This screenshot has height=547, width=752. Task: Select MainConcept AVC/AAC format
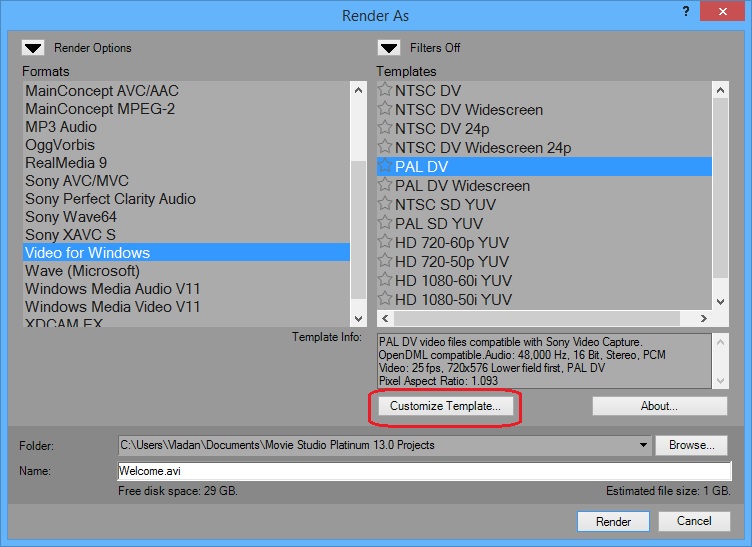pyautogui.click(x=102, y=91)
